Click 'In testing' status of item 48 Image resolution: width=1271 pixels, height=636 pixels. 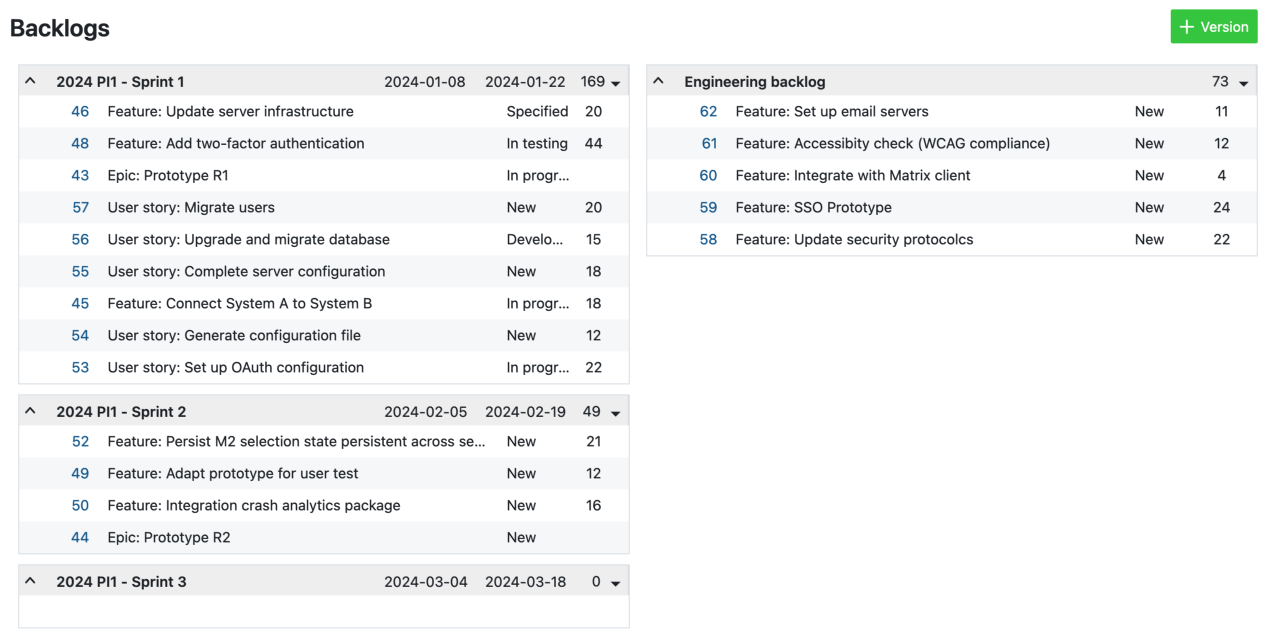[537, 143]
